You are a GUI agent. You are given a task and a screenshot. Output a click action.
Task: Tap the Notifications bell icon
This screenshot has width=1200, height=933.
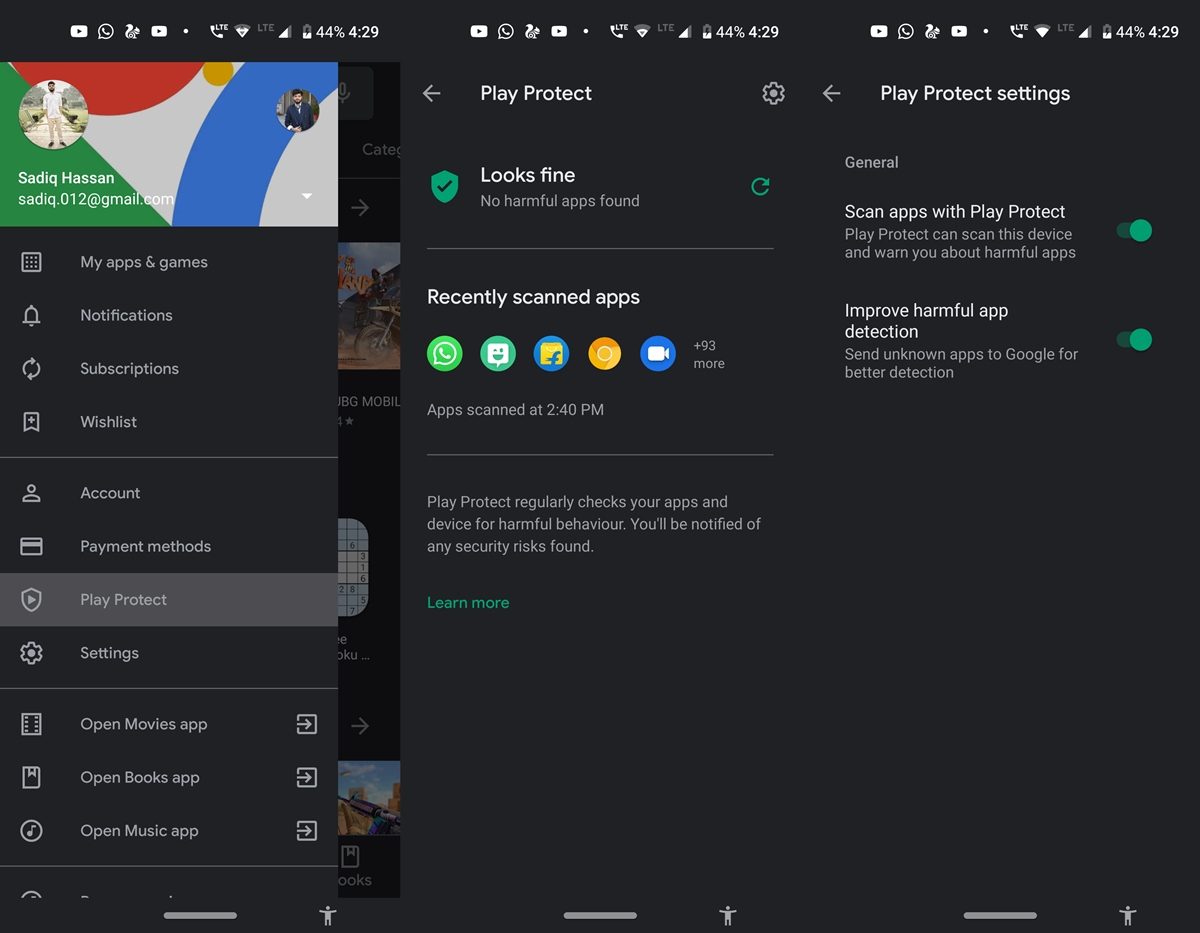pos(31,315)
